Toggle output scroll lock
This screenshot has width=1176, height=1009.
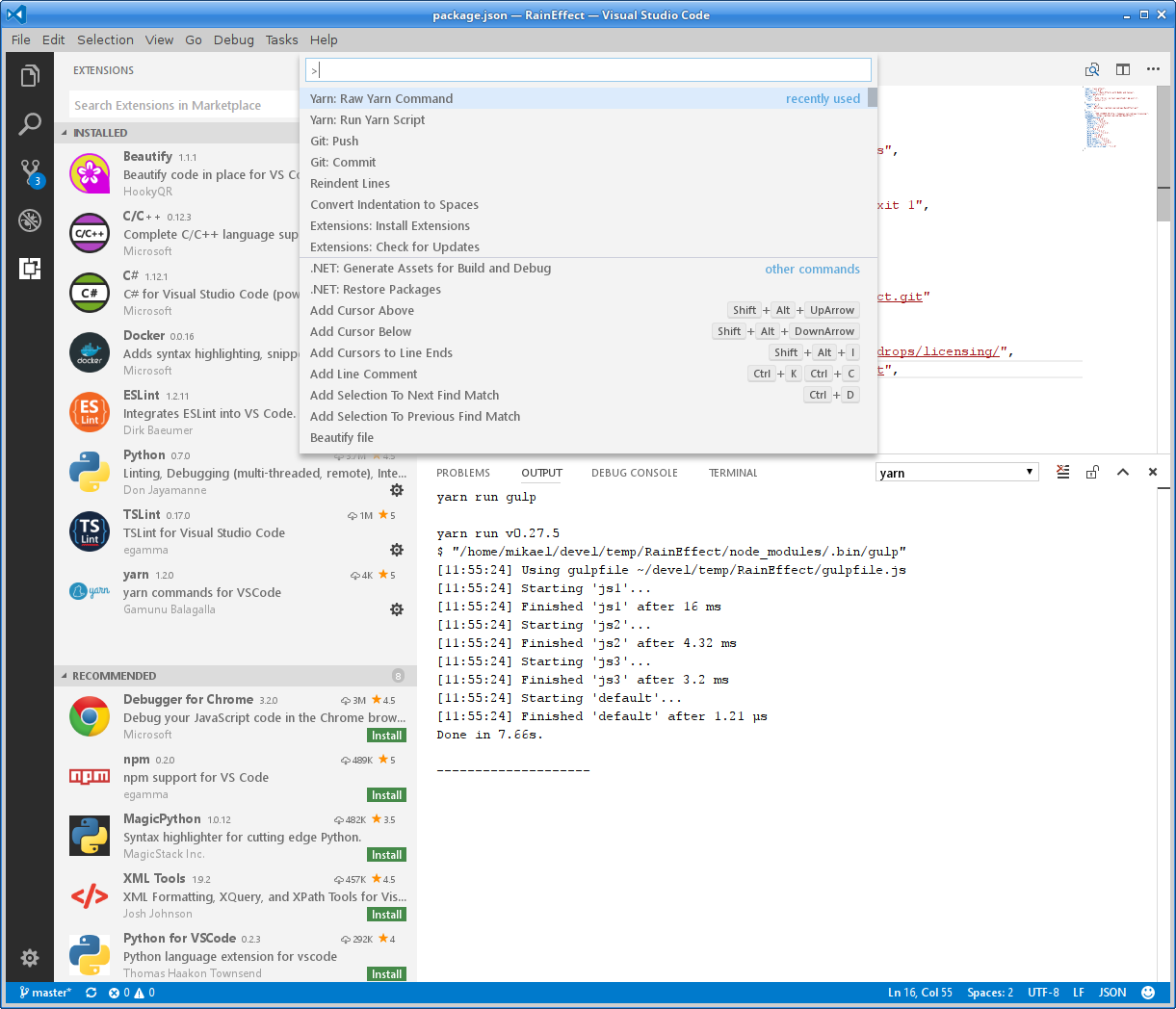pos(1092,472)
